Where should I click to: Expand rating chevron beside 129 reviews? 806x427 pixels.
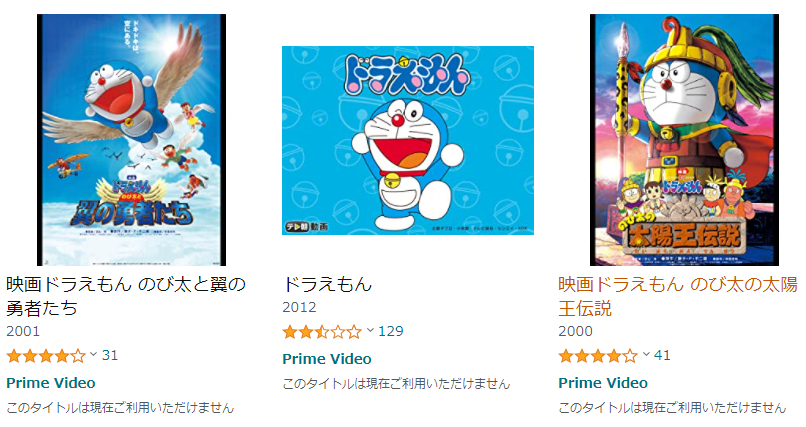[370, 330]
